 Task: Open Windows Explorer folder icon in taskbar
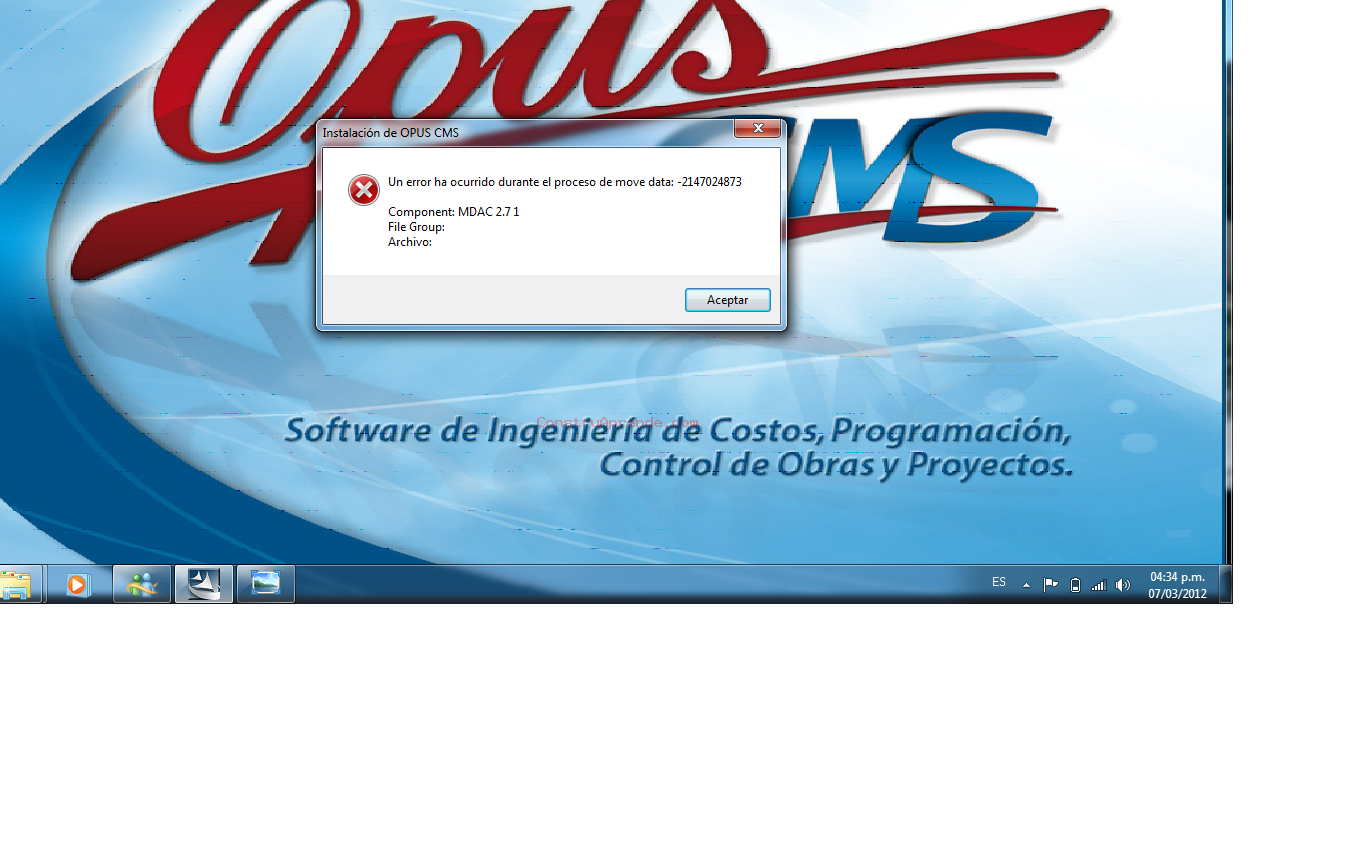click(x=17, y=584)
